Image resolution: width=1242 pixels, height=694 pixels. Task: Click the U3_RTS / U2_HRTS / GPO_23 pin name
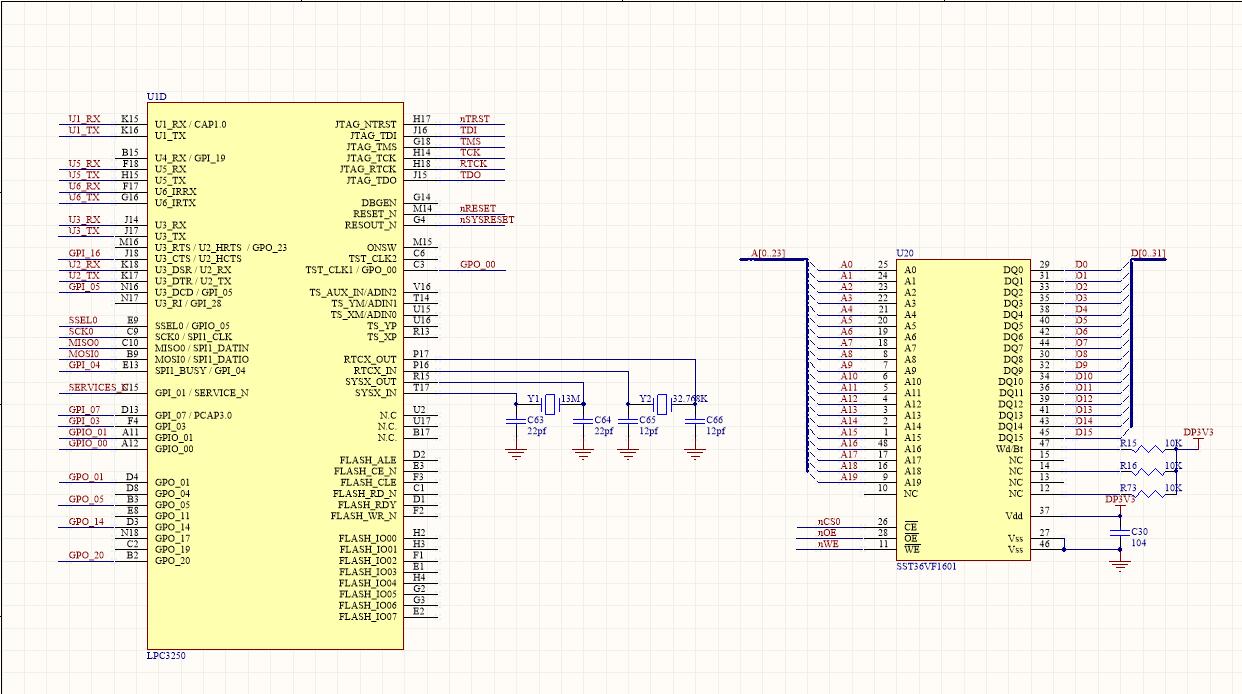tap(221, 247)
